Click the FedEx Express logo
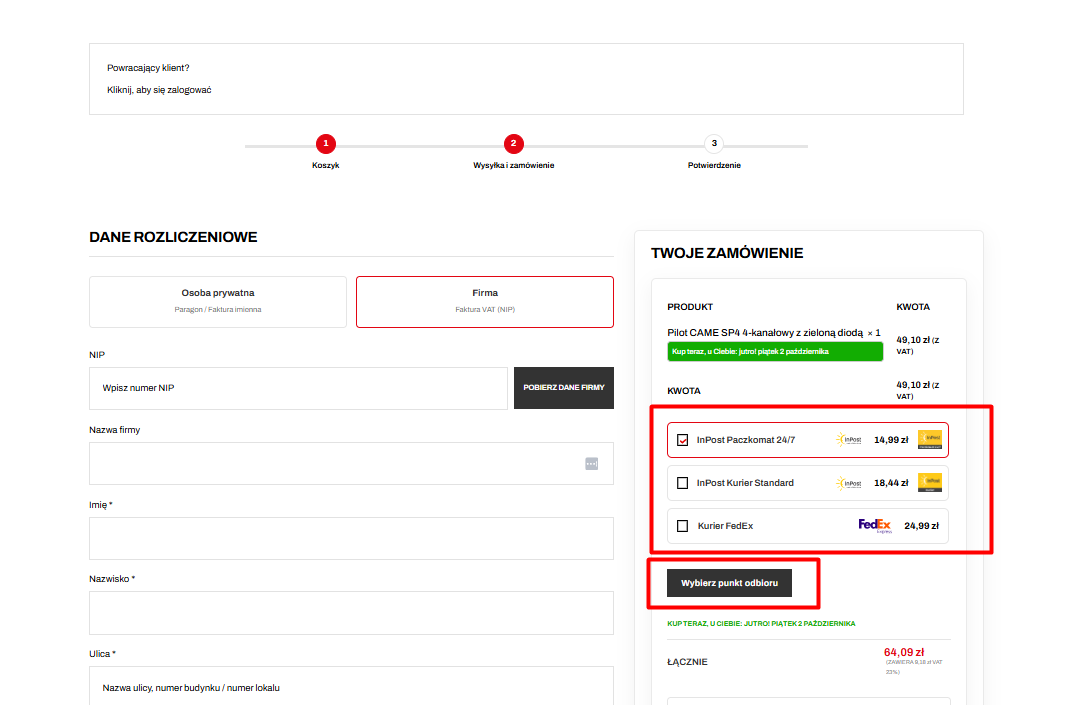 [875, 526]
